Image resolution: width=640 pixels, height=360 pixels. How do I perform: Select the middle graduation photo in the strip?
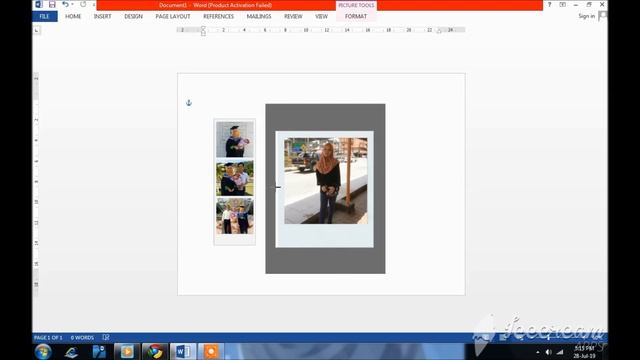[235, 178]
